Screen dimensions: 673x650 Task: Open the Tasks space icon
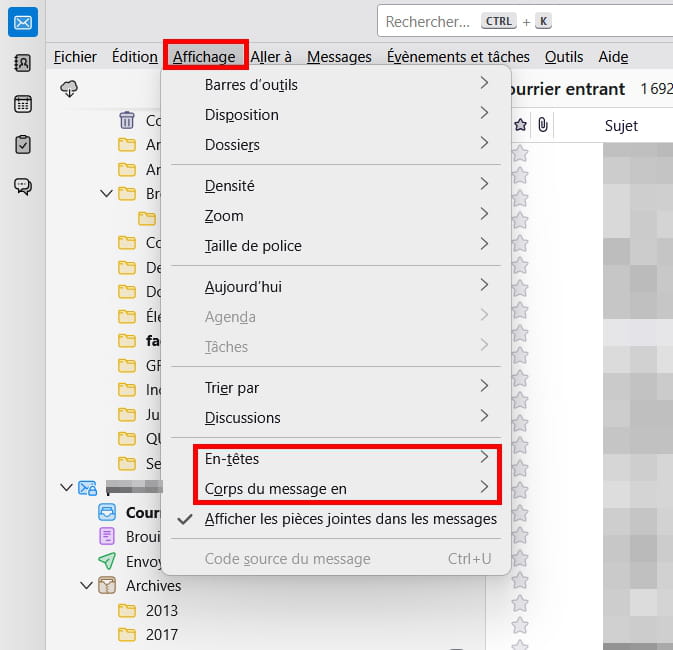tap(22, 144)
